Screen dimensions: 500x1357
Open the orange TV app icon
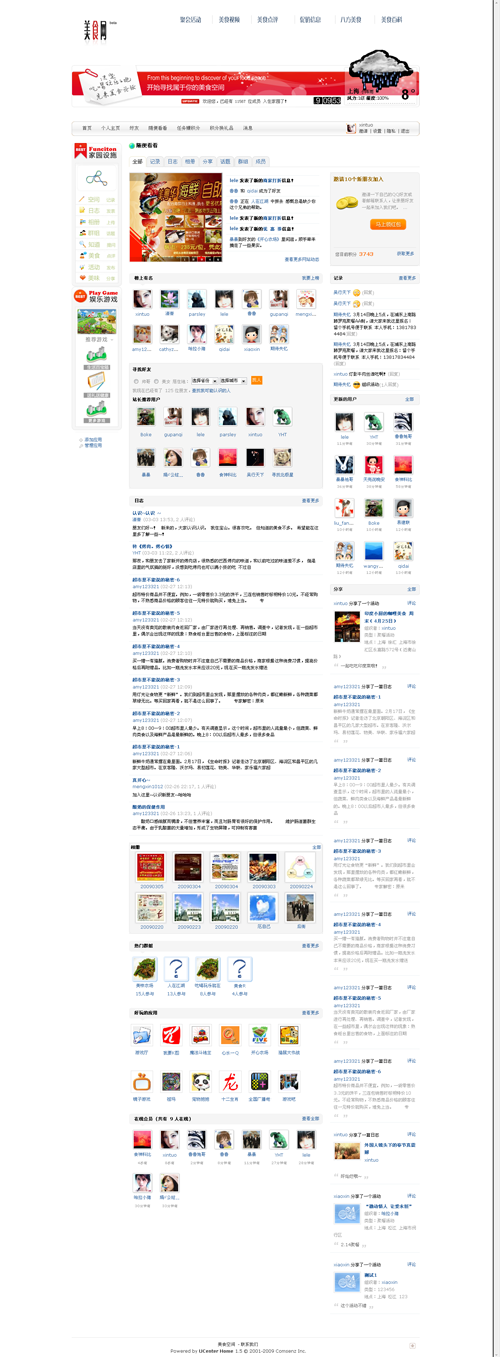143,1082
